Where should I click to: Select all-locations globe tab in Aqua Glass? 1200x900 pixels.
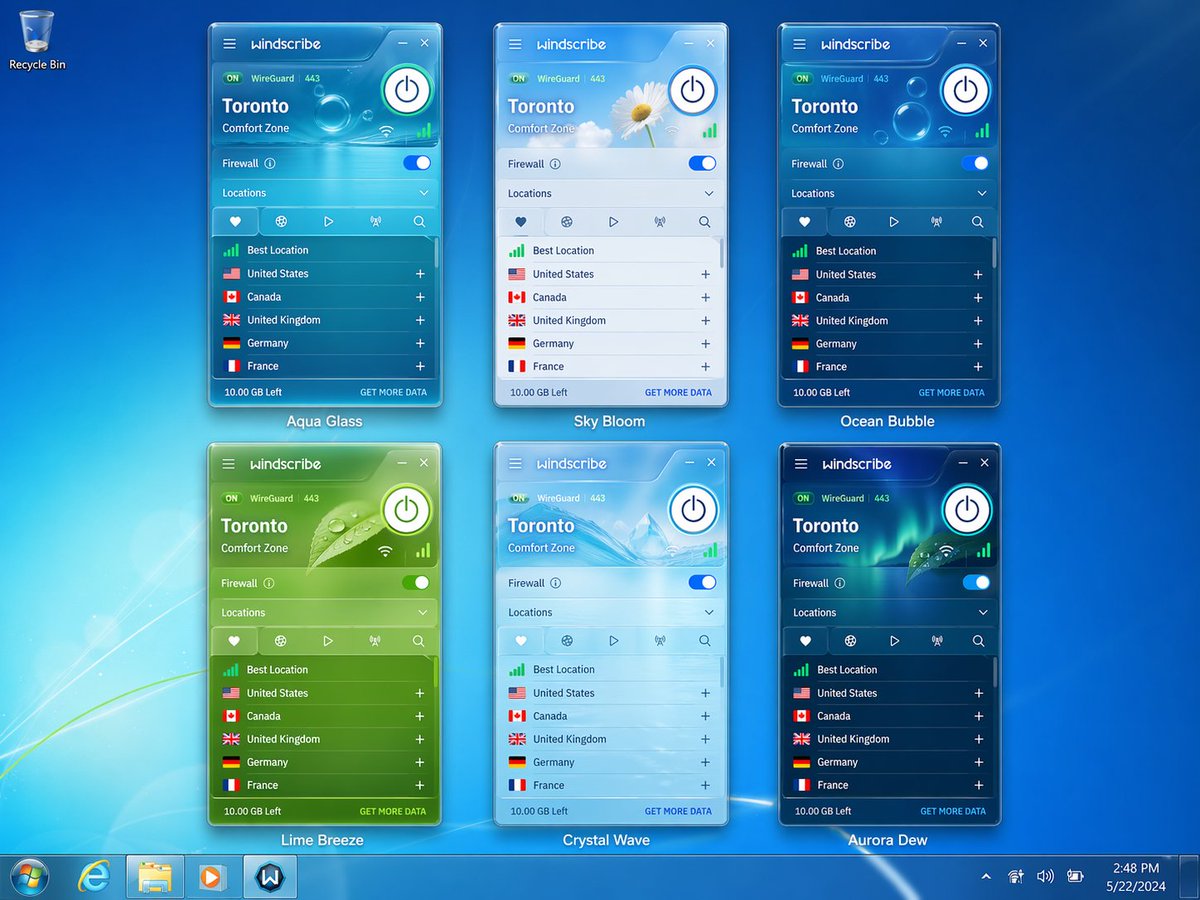[x=281, y=221]
